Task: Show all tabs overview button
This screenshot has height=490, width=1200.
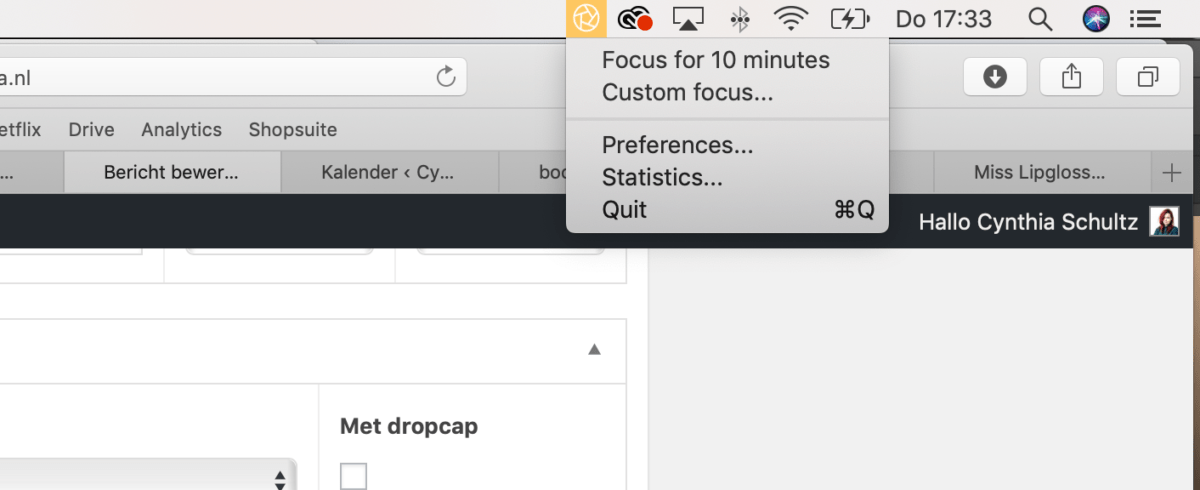Action: click(x=1148, y=76)
